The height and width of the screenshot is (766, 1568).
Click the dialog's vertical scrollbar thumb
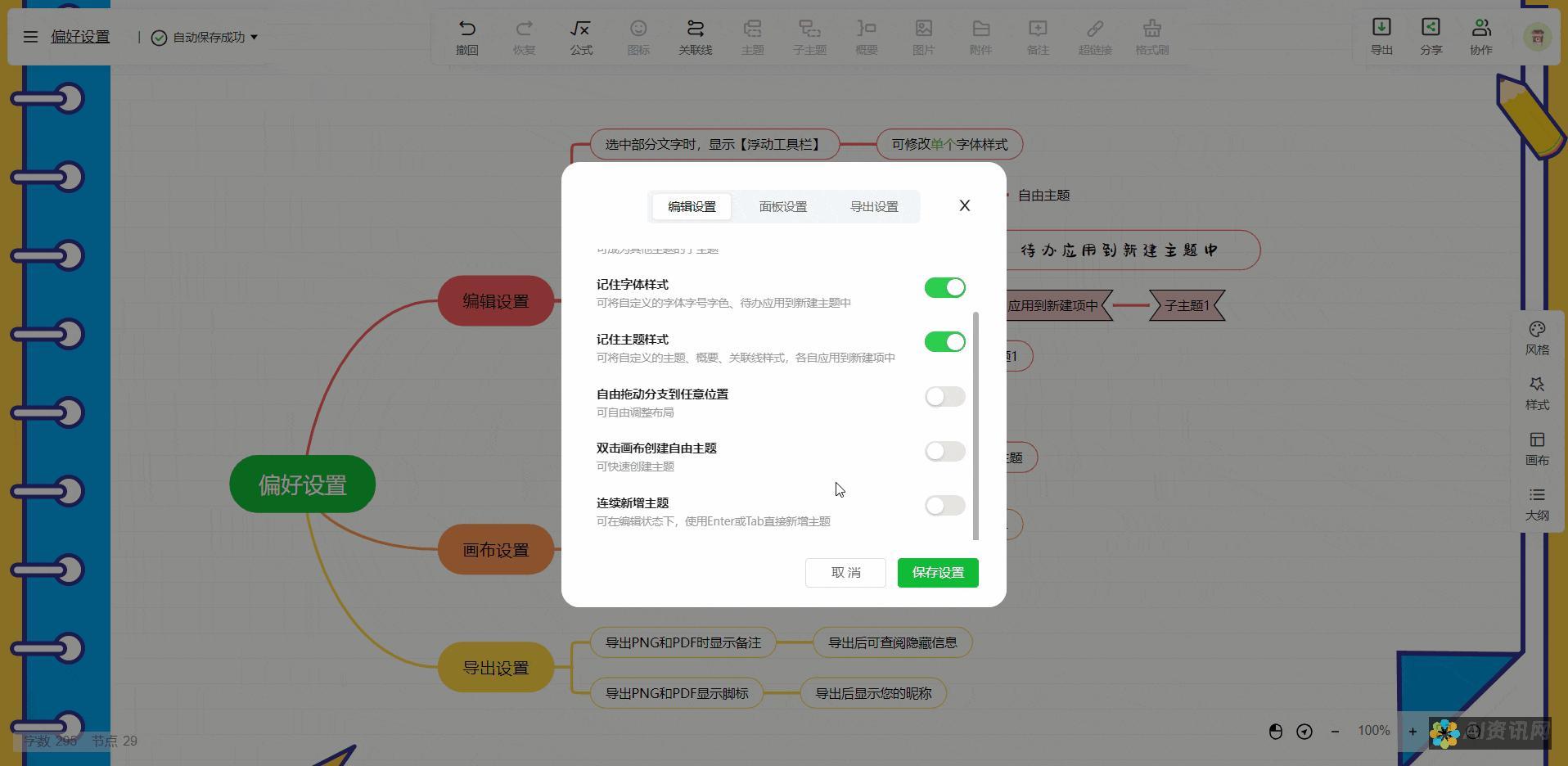[975, 426]
